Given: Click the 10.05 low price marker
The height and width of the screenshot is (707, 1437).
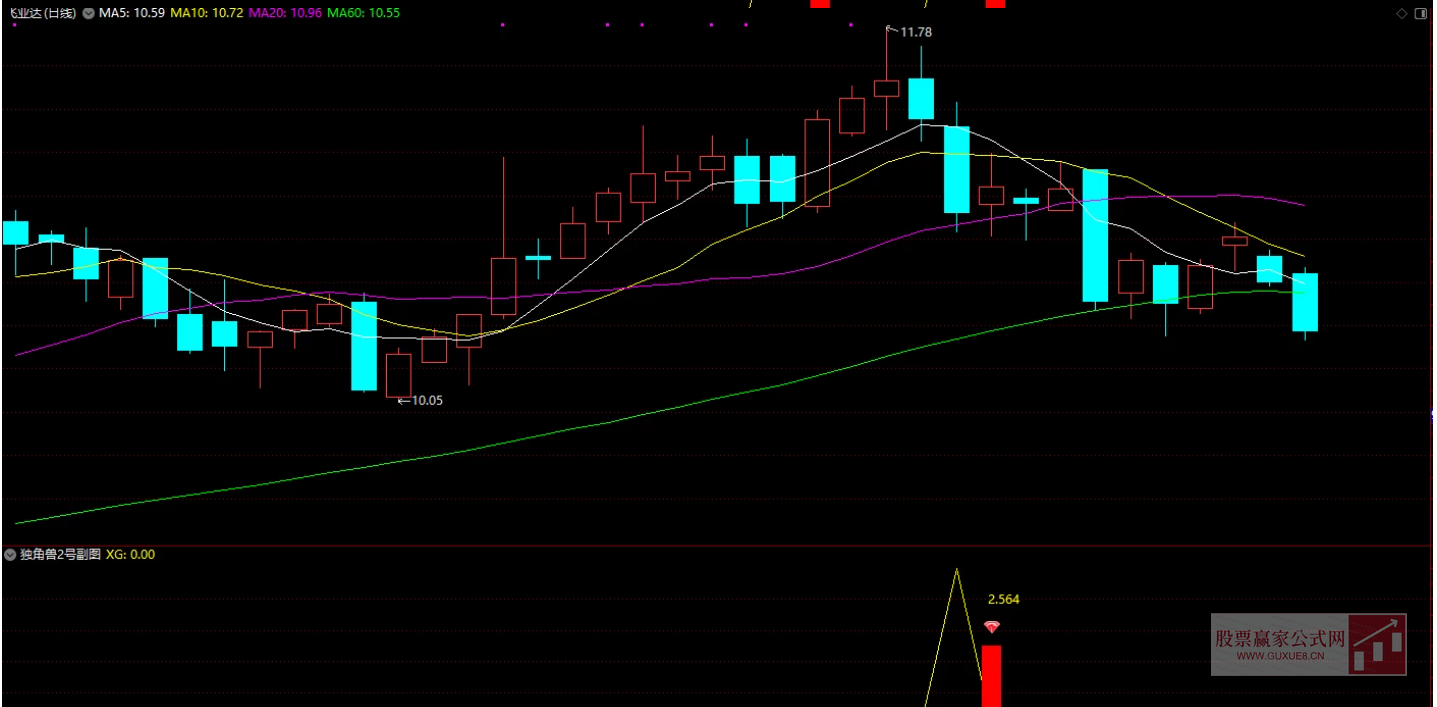Looking at the screenshot, I should click(x=426, y=400).
